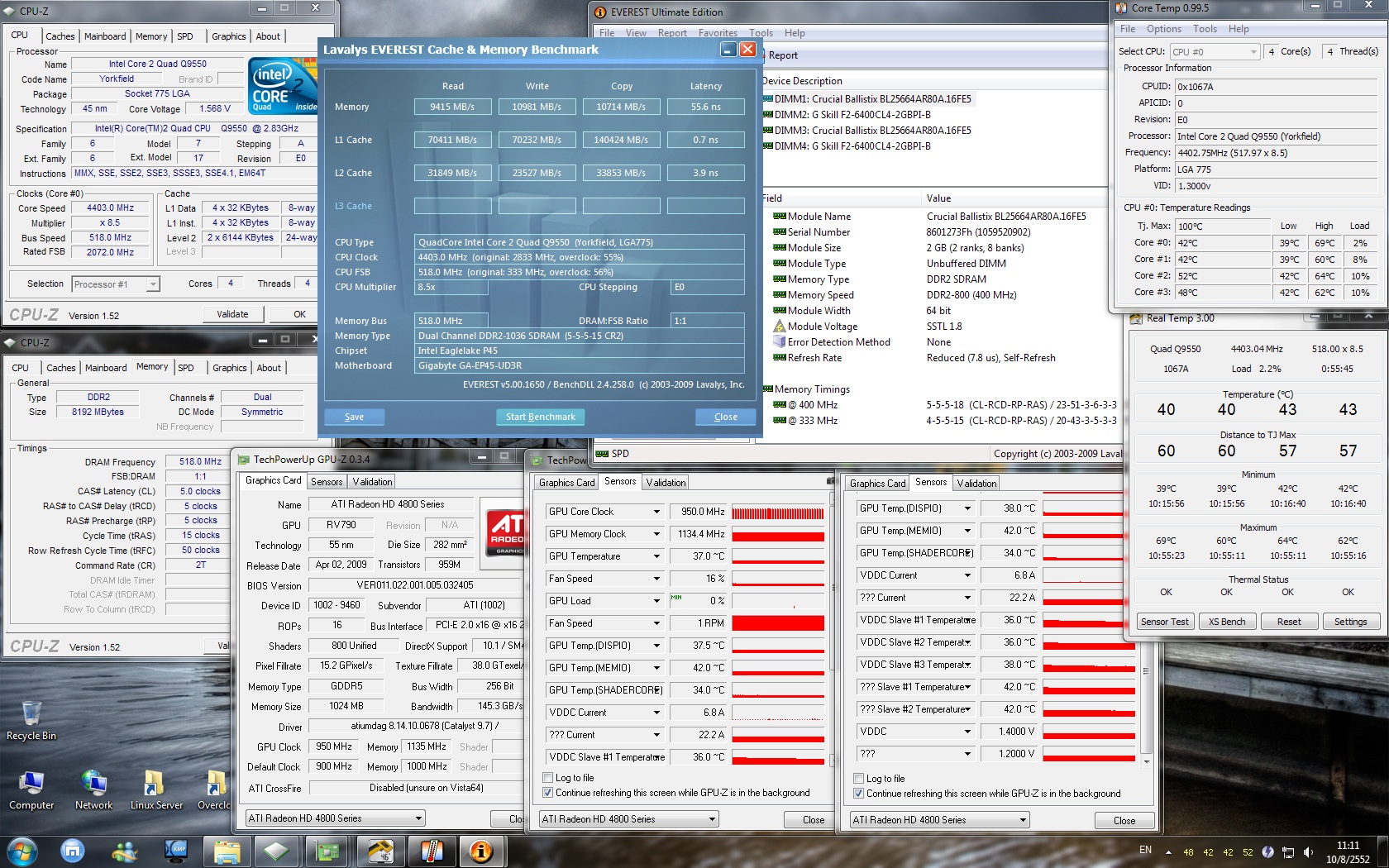The width and height of the screenshot is (1389, 868).
Task: Toggle Continue refreshing checkbox in right GPU-Z
Action: click(858, 794)
